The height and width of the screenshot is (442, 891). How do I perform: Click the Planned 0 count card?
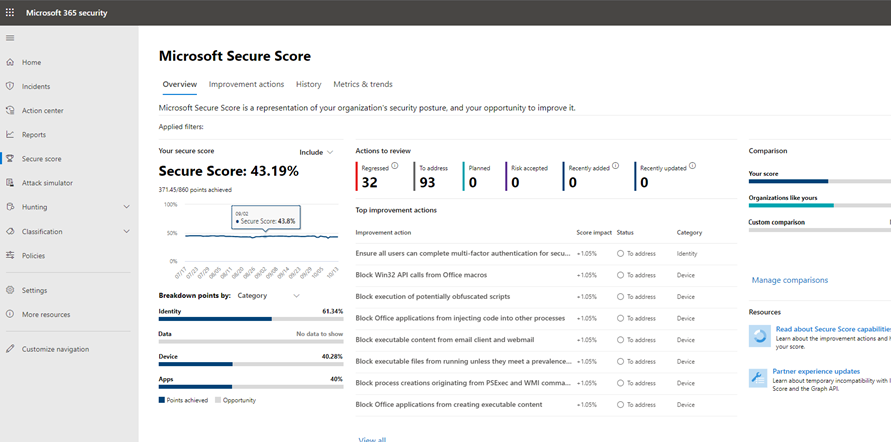coord(479,176)
